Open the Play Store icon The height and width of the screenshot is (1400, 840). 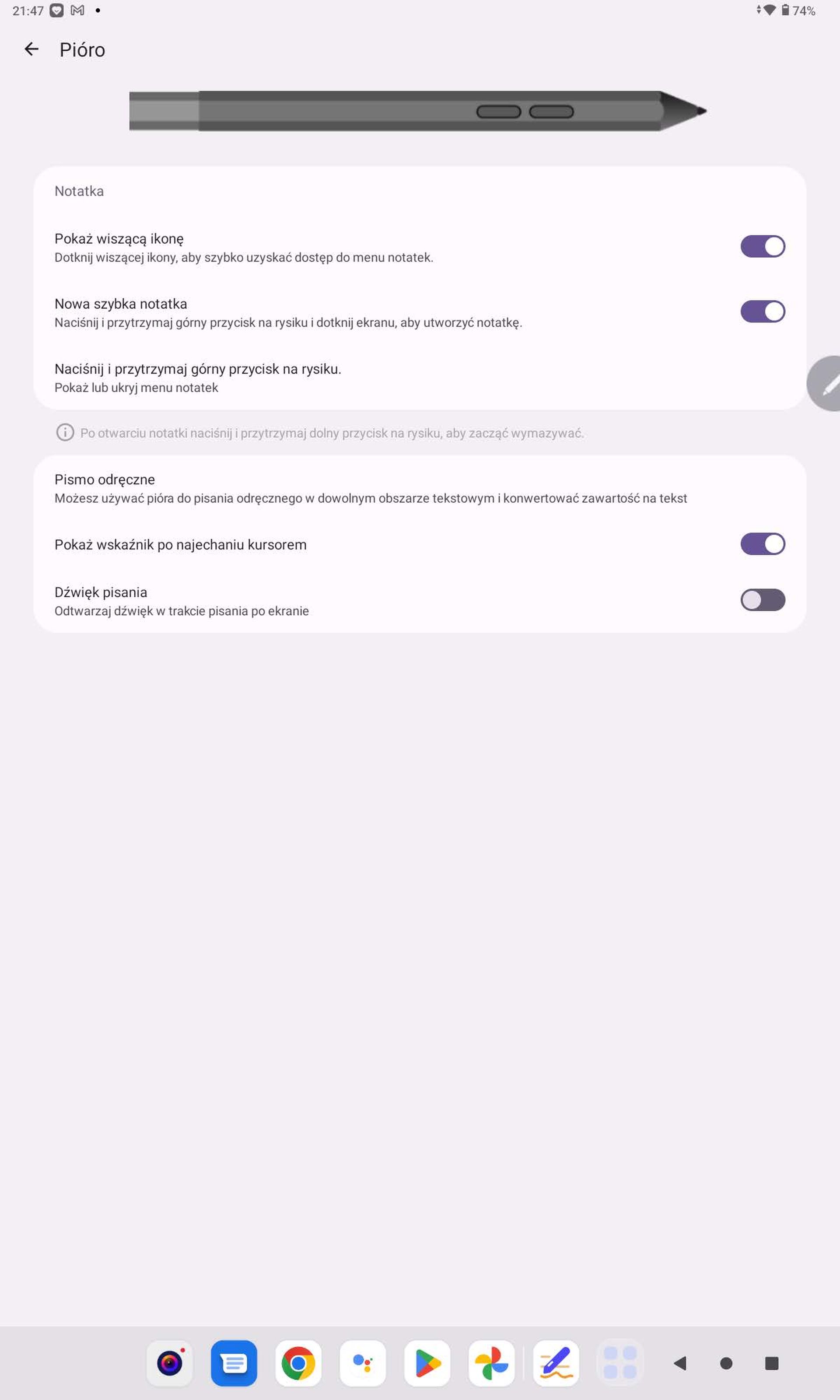(427, 1363)
